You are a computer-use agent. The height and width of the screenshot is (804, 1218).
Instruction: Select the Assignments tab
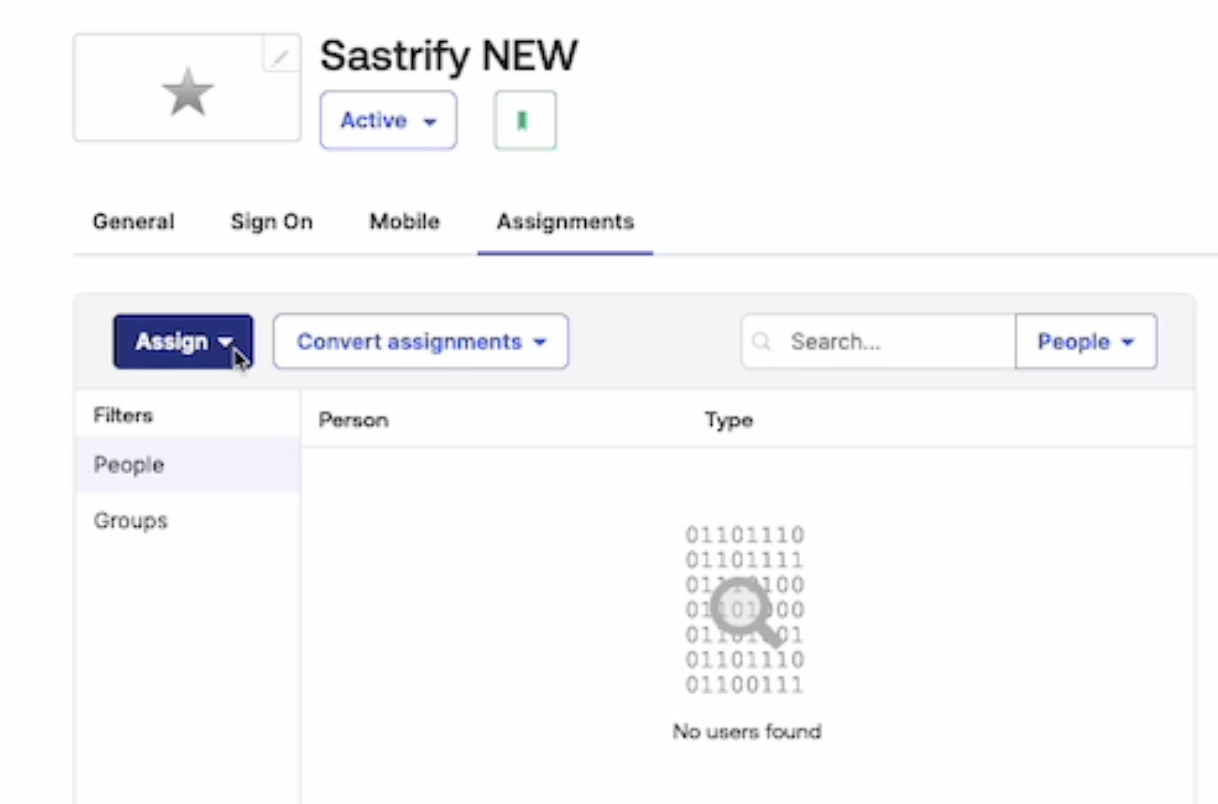[x=565, y=222]
